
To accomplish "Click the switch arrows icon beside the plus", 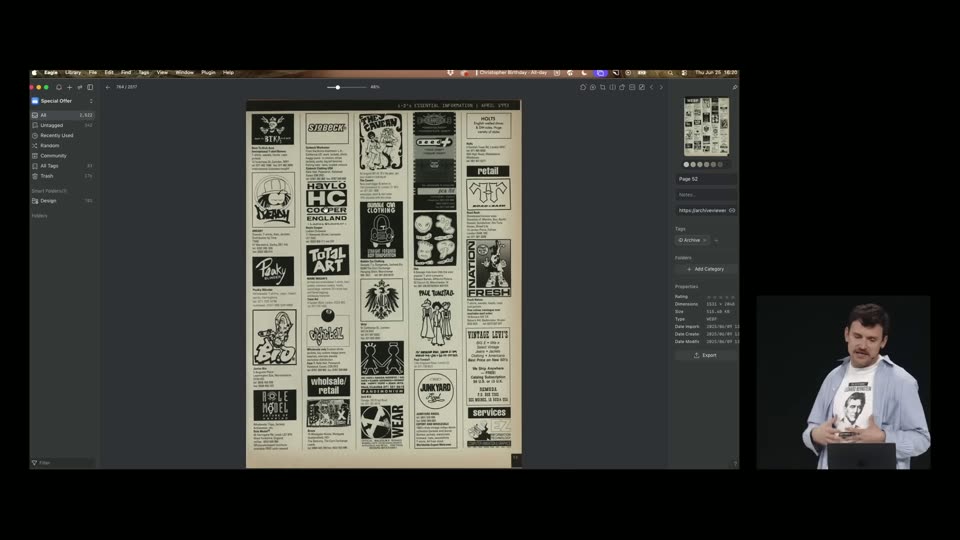I will pos(80,87).
